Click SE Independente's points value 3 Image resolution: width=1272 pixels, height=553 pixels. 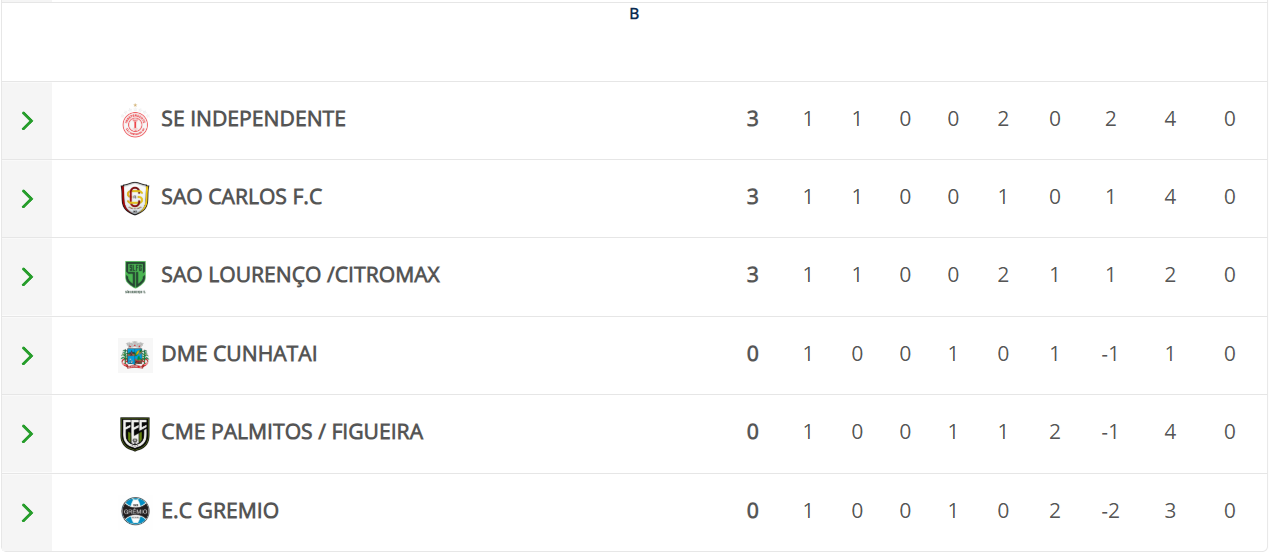[752, 119]
